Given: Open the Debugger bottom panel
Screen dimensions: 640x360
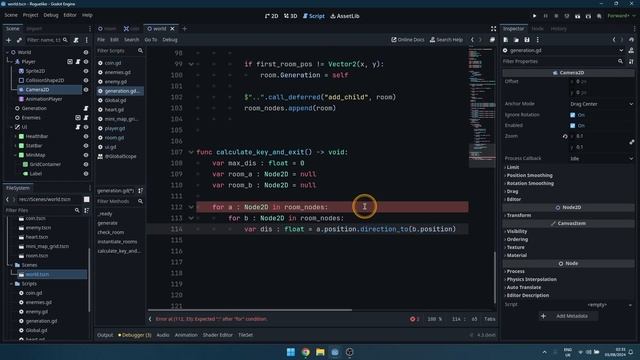Looking at the screenshot, I should click(135, 335).
